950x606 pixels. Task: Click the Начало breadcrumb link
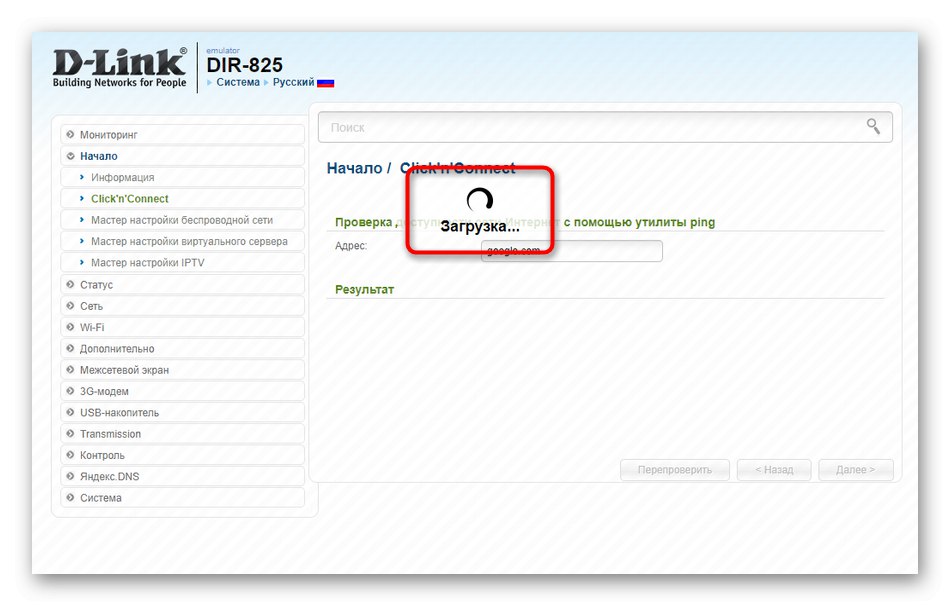(x=354, y=168)
